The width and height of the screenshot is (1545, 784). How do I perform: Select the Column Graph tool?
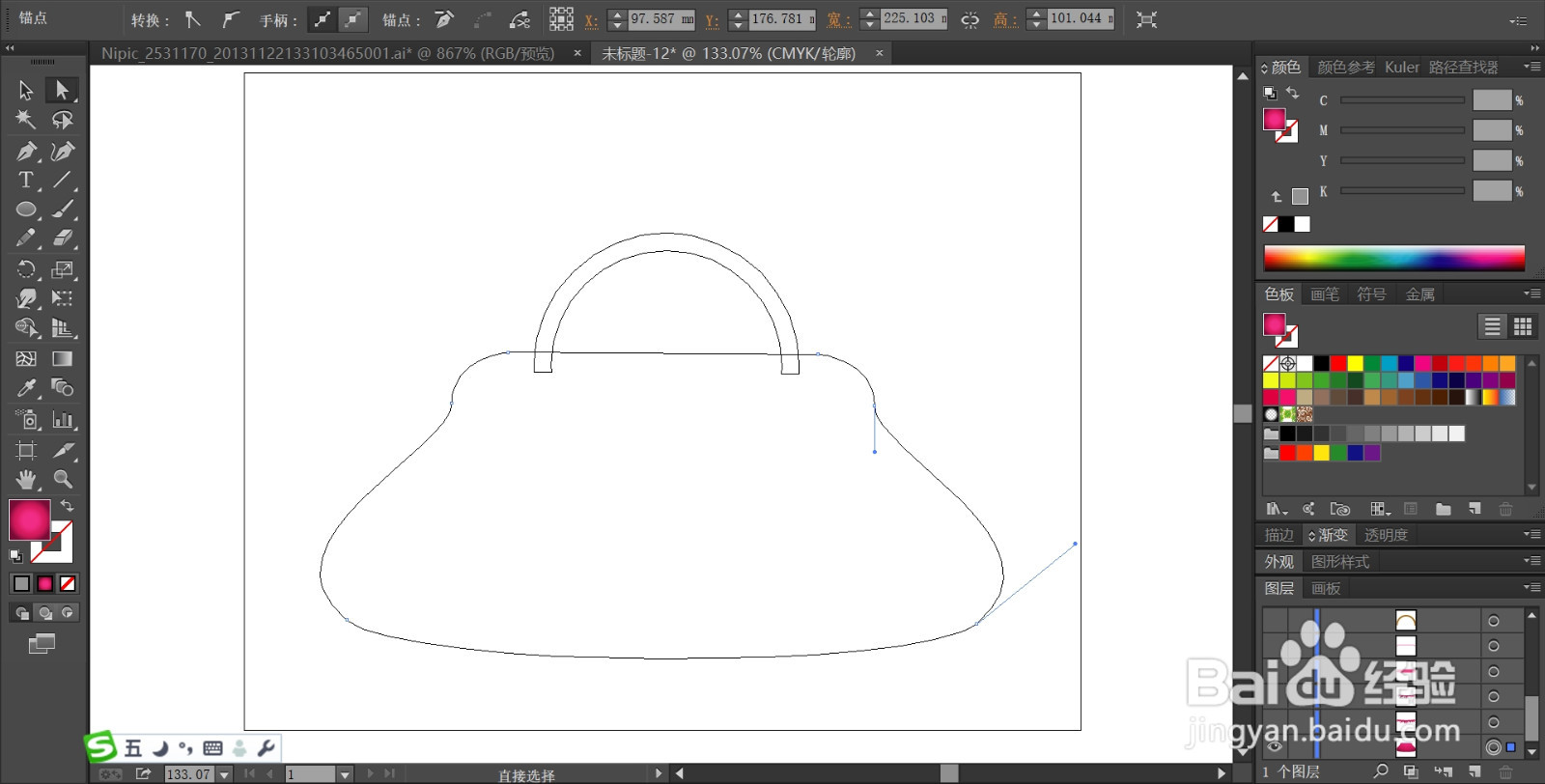pos(62,419)
